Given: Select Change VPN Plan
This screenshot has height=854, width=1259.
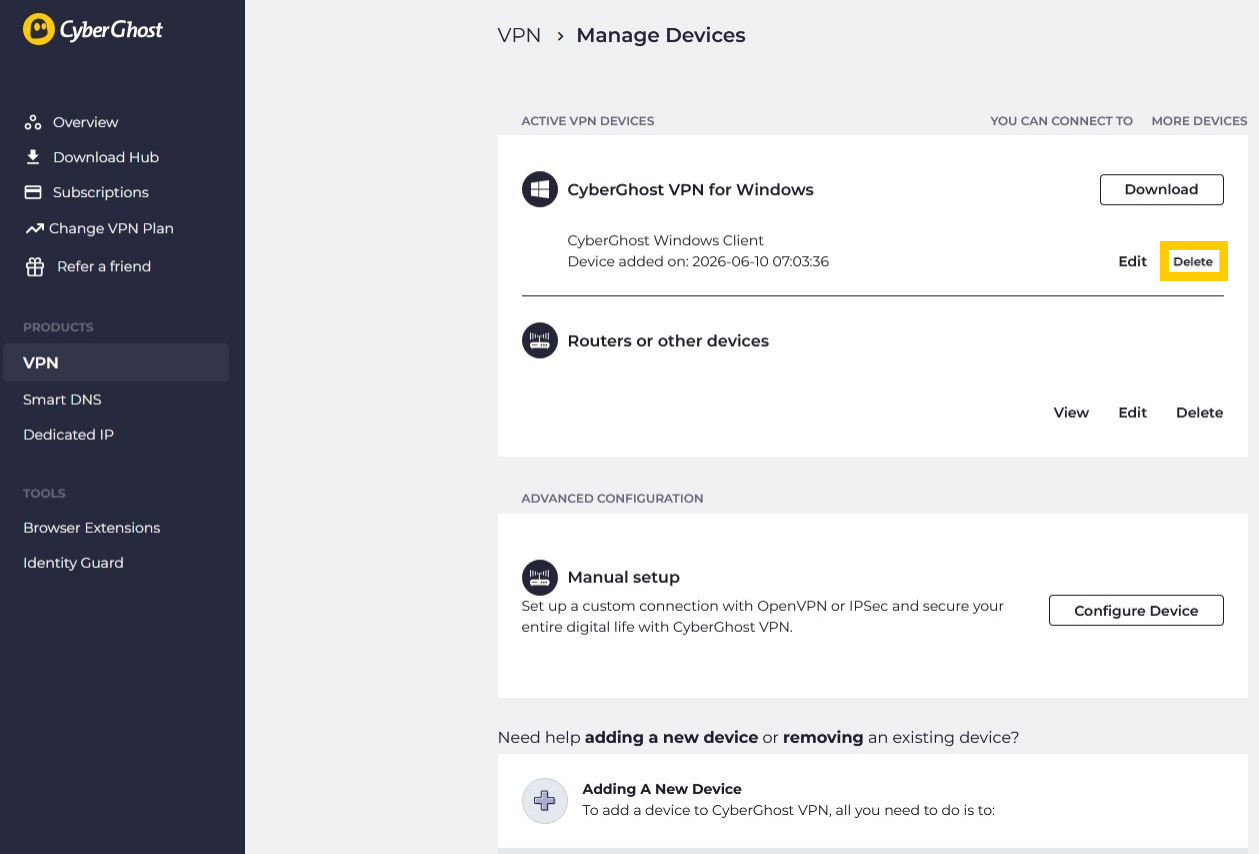Looking at the screenshot, I should click(111, 228).
